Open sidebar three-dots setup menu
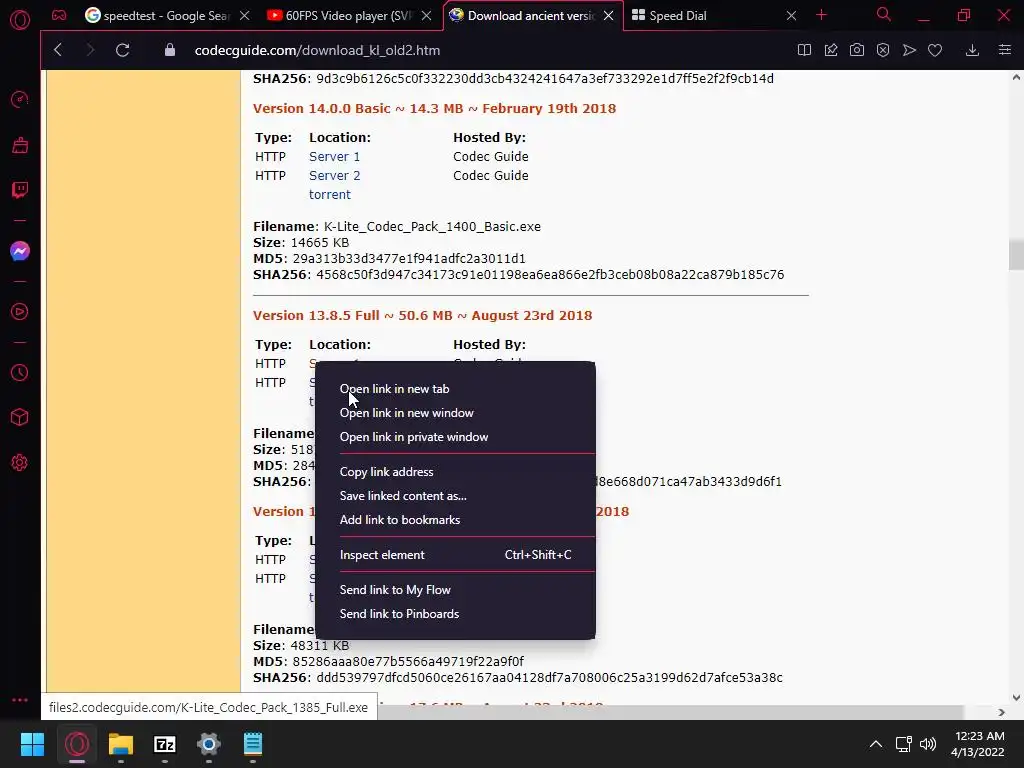 tap(20, 699)
